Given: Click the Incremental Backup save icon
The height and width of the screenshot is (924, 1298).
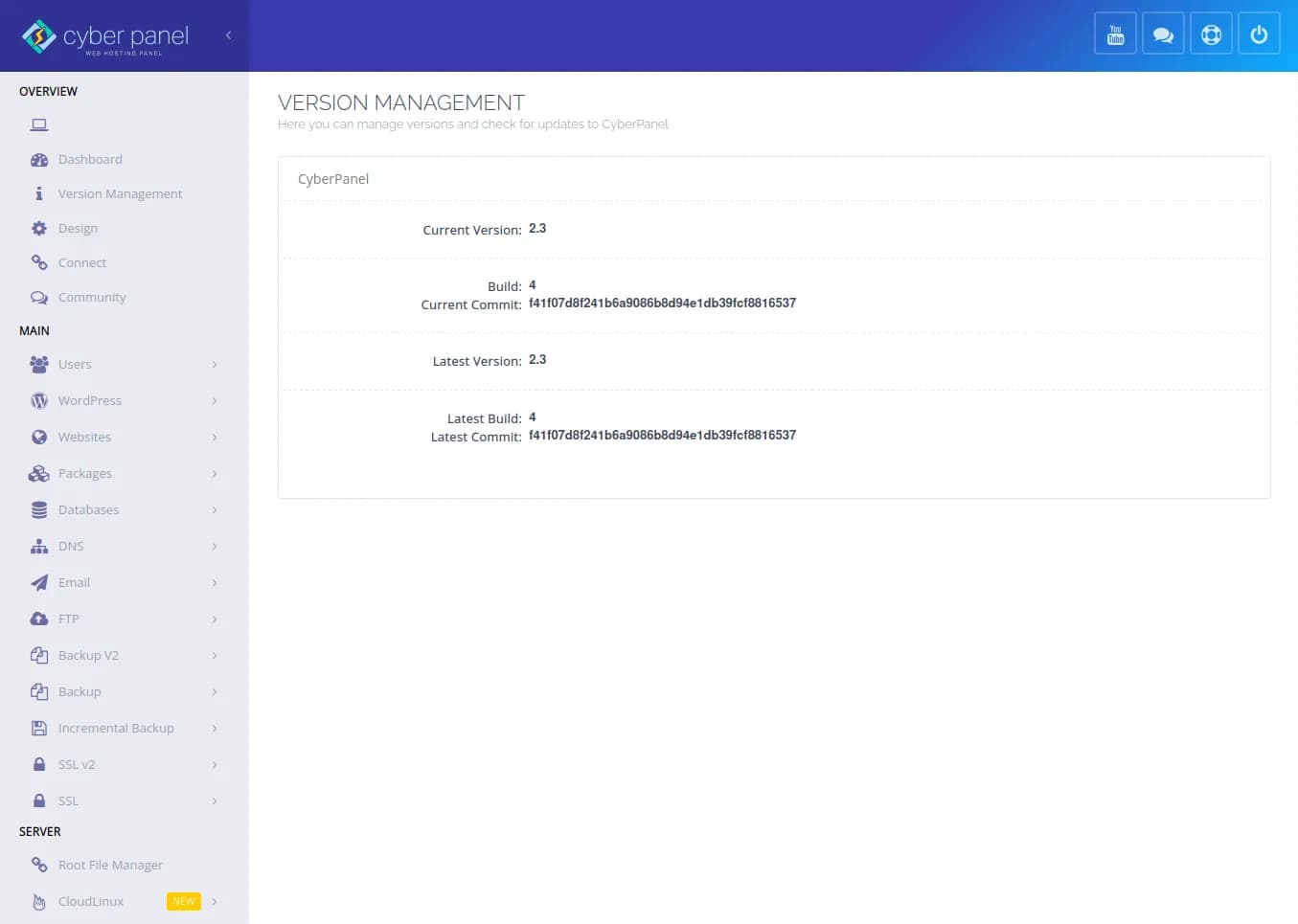Looking at the screenshot, I should point(39,728).
